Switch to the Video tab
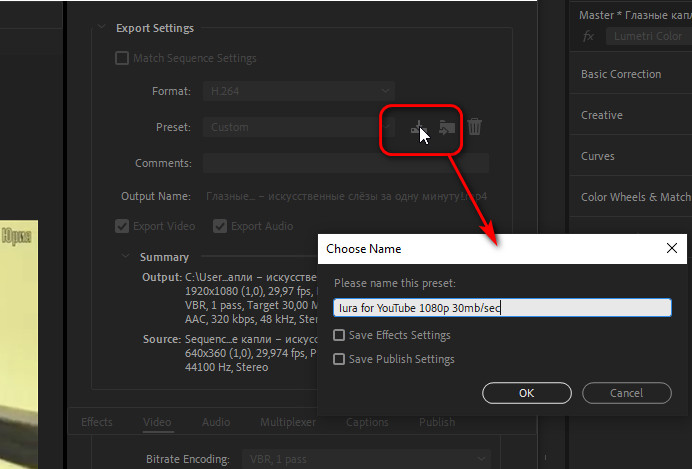Viewport: 692px width, 469px height. click(x=157, y=422)
